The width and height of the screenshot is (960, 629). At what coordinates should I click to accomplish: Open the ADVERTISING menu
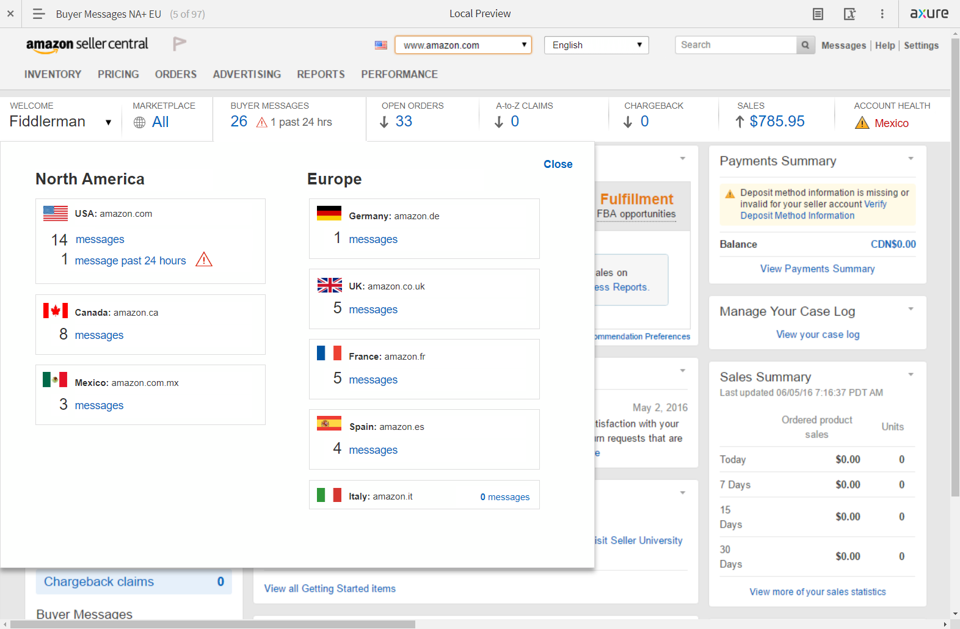247,74
